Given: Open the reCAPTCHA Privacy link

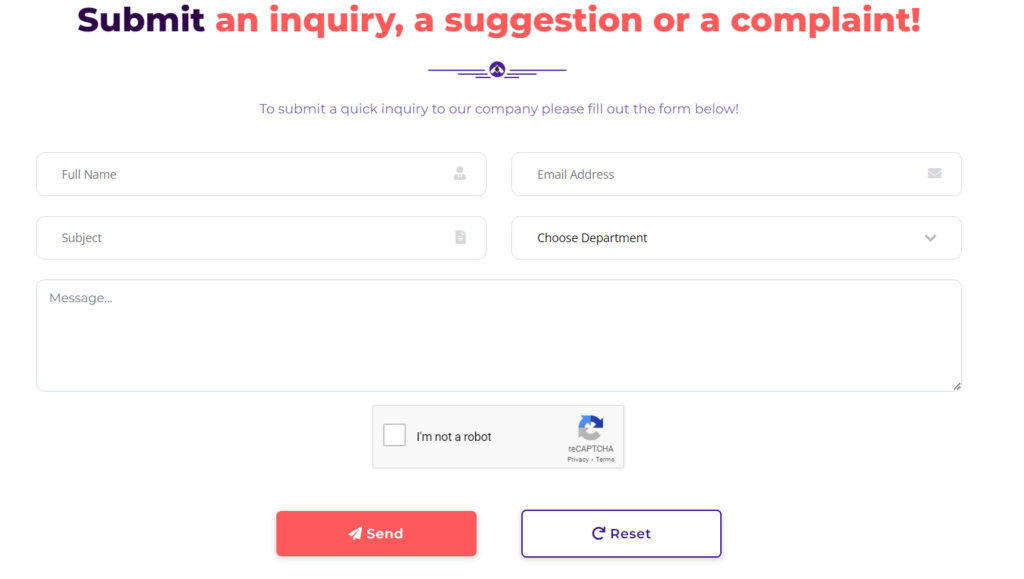Looking at the screenshot, I should coord(577,459).
